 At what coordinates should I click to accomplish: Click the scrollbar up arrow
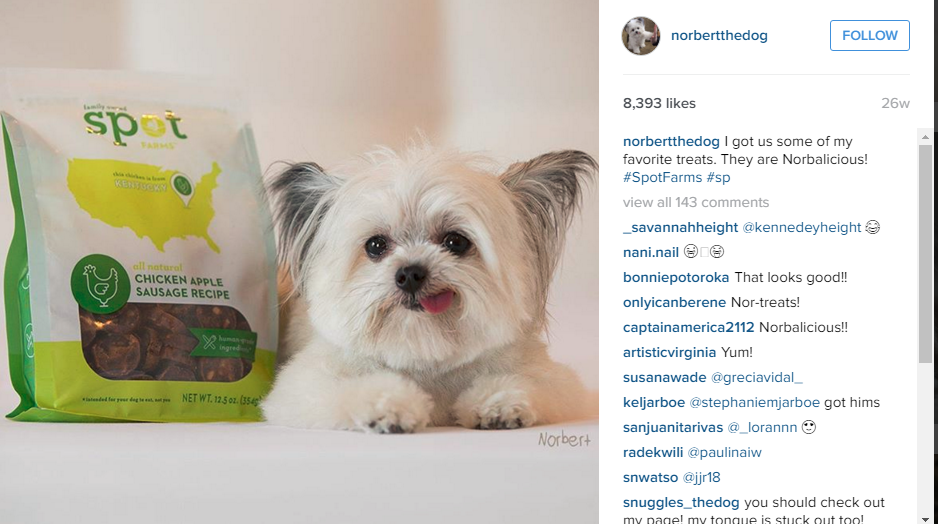pos(925,137)
